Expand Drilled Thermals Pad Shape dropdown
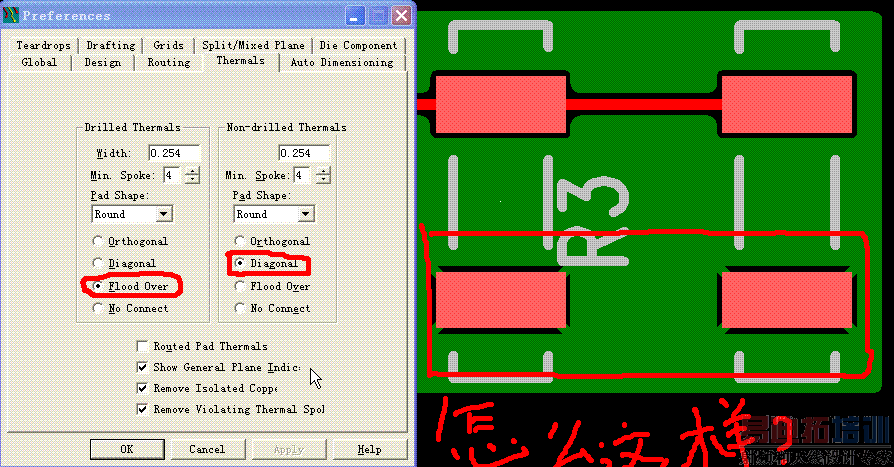The height and width of the screenshot is (467, 894). click(164, 214)
